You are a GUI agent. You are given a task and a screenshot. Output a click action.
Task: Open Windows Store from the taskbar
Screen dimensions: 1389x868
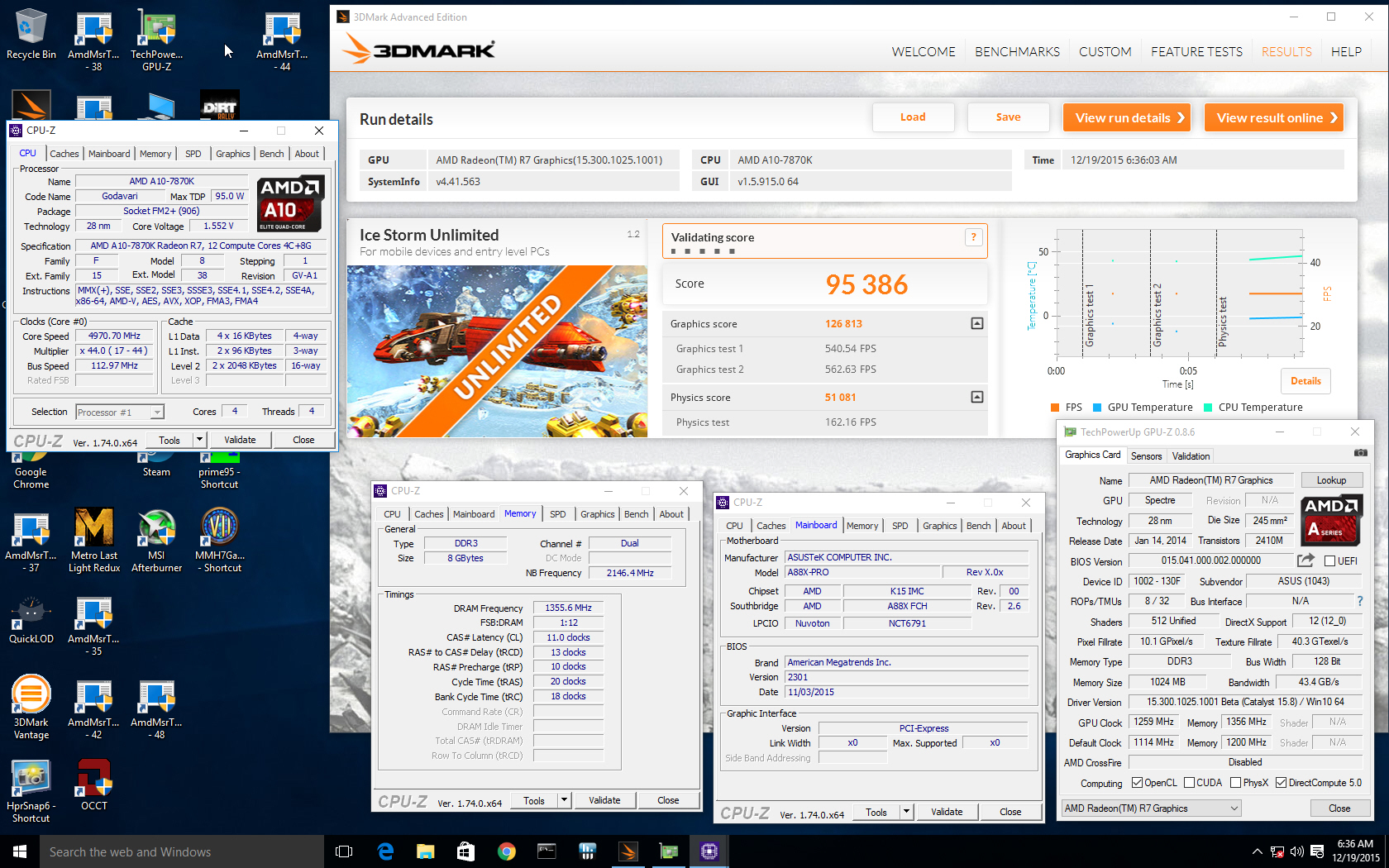click(465, 851)
